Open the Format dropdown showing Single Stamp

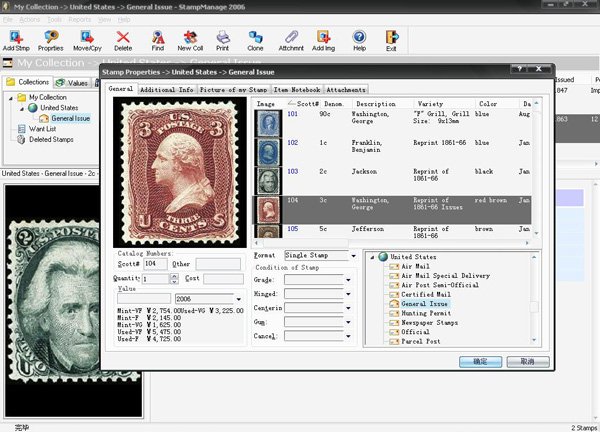click(x=353, y=256)
